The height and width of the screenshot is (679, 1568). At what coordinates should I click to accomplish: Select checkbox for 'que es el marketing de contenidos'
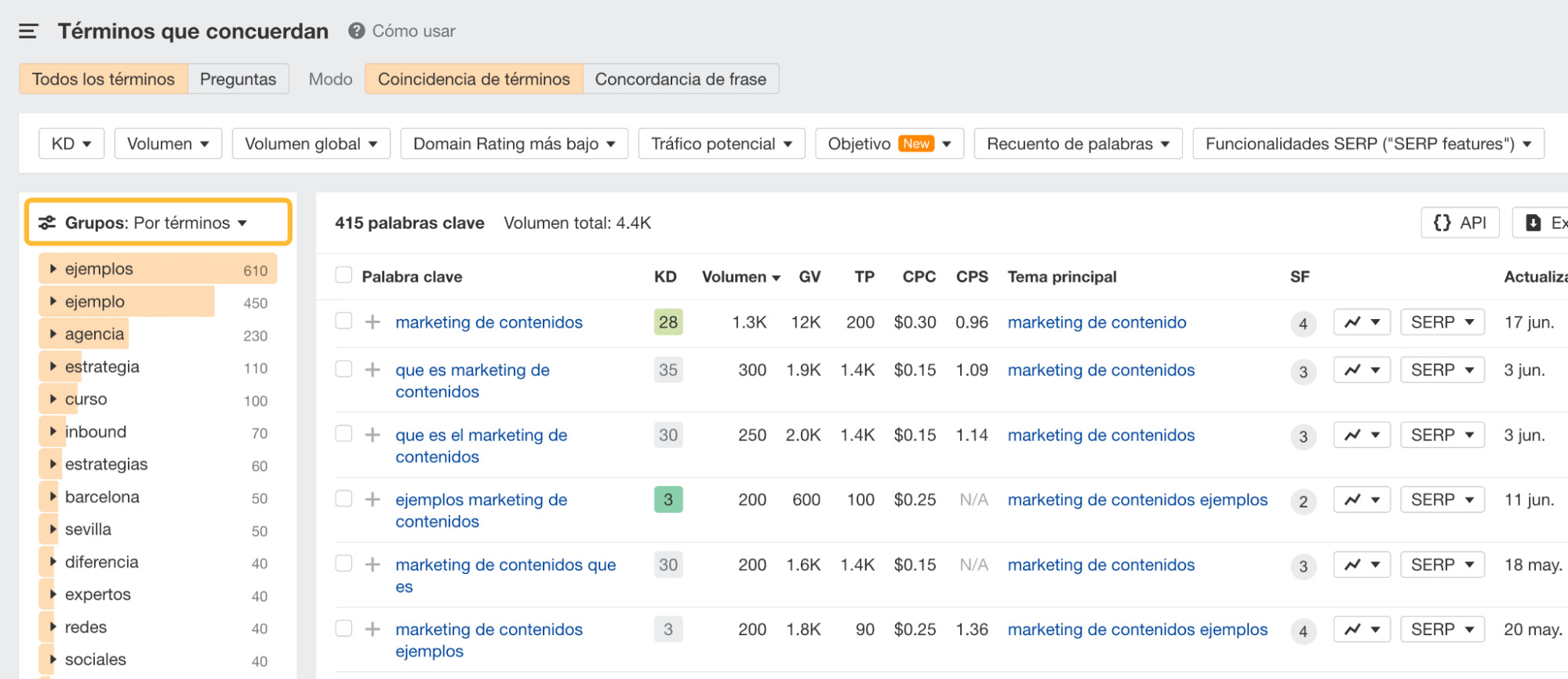coord(344,434)
